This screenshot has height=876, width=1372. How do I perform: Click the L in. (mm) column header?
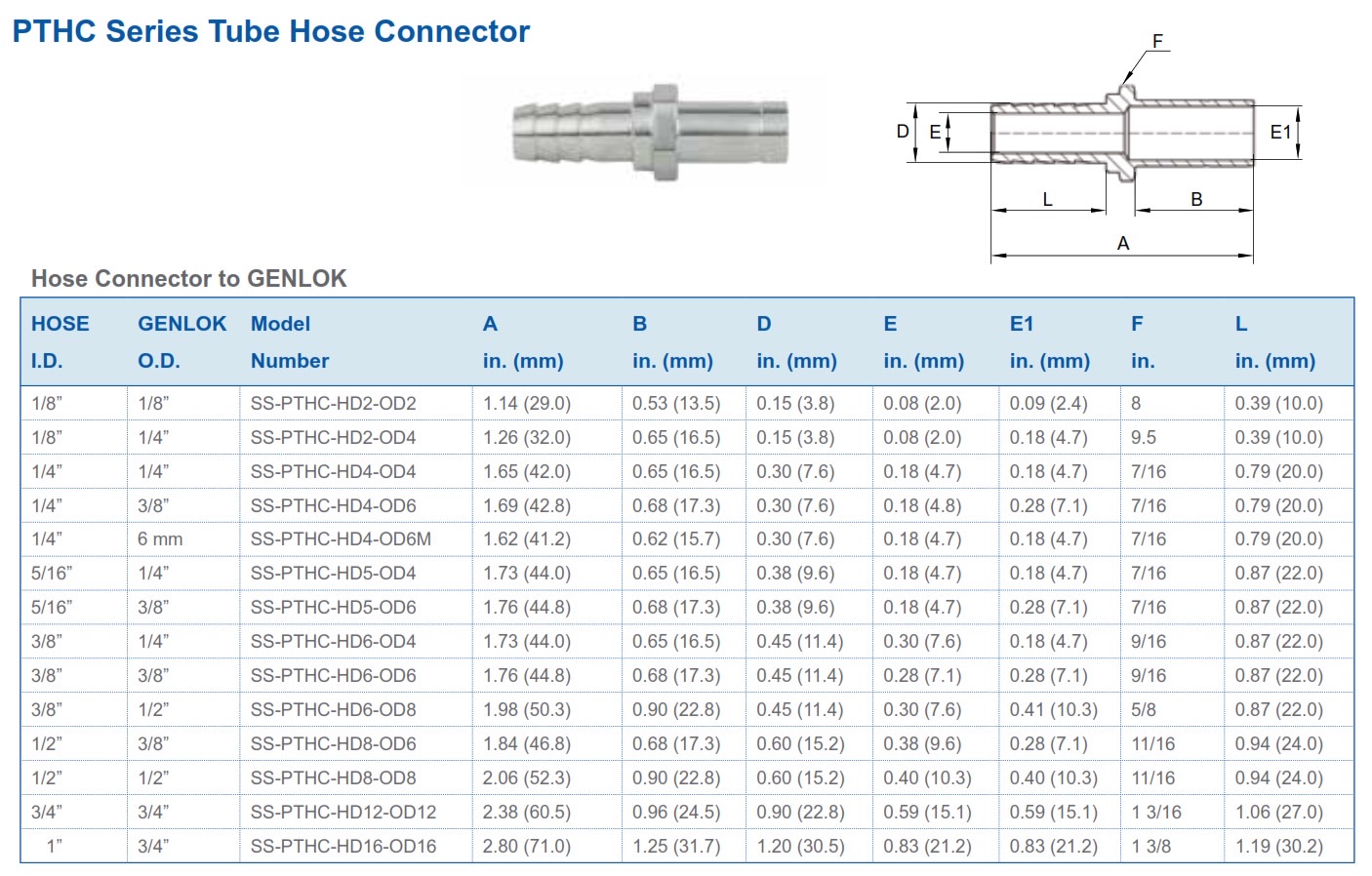click(1275, 341)
